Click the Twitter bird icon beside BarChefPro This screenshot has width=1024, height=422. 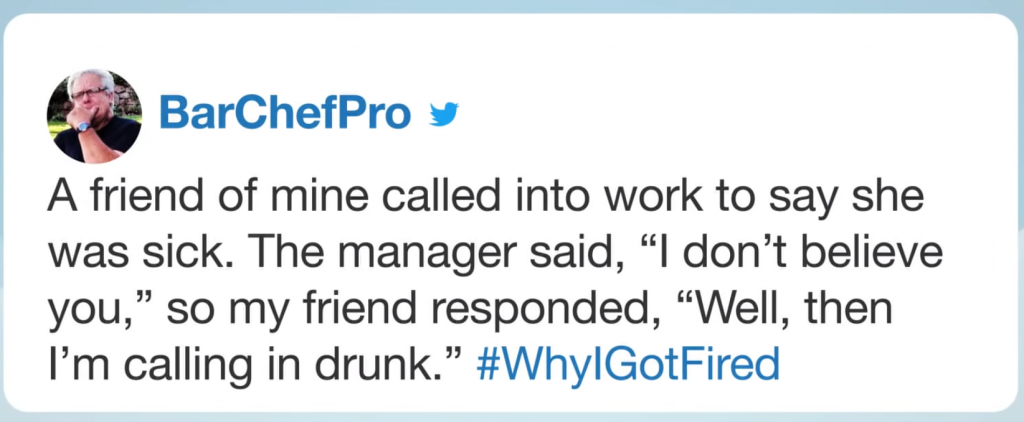[441, 117]
